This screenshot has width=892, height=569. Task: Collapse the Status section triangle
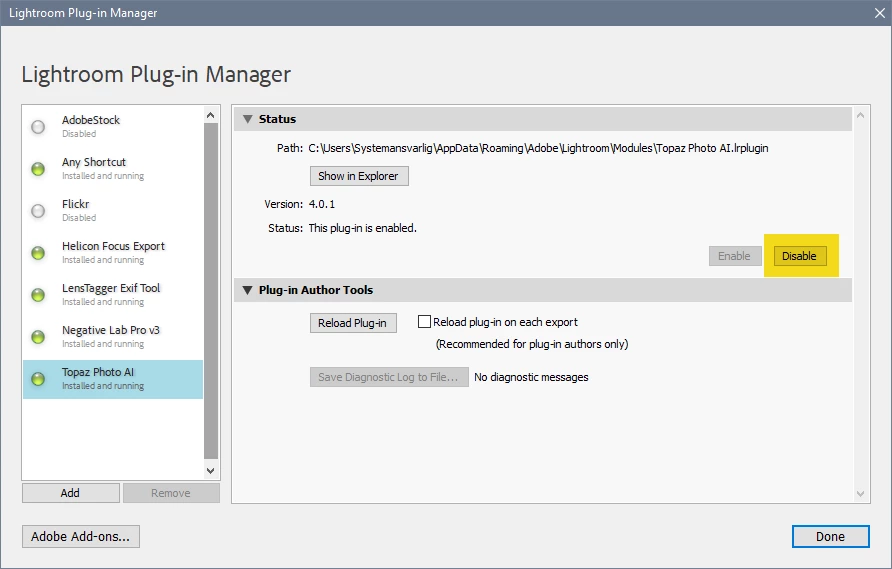[x=247, y=119]
